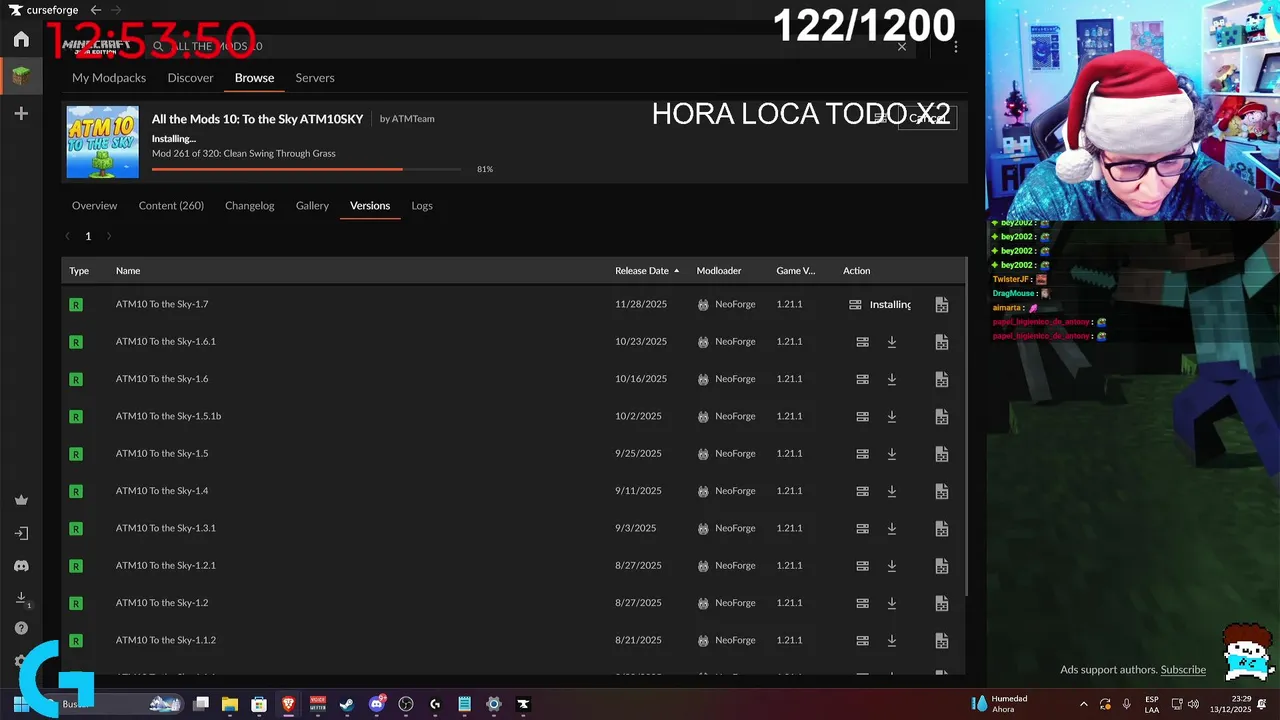The width and height of the screenshot is (1280, 720).
Task: Click the Subscribe link
Action: [1183, 670]
